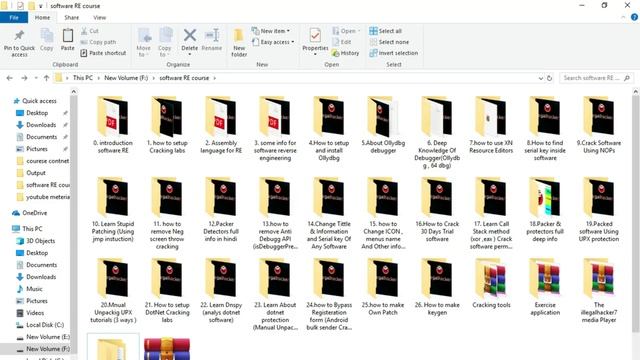The width and height of the screenshot is (640, 360).
Task: Pin folder to Quick access
Action: point(19,43)
